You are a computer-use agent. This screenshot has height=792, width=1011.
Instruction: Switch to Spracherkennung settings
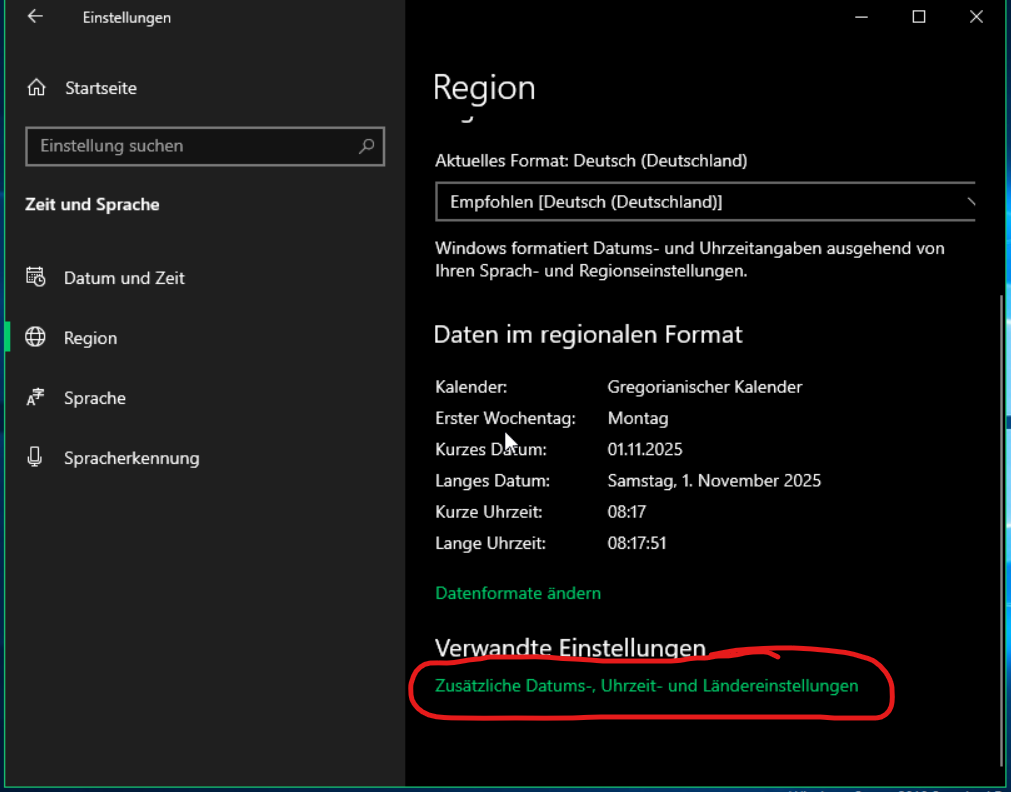pyautogui.click(x=131, y=458)
